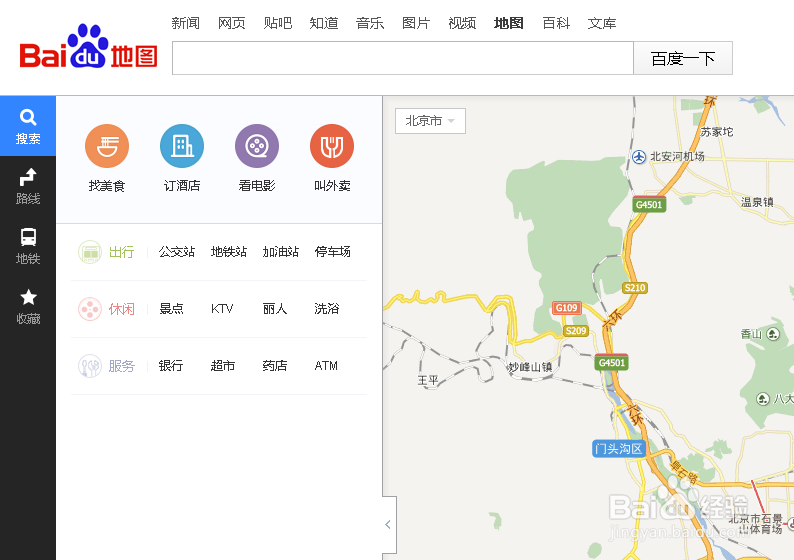Search for ATM locations

coord(326,366)
